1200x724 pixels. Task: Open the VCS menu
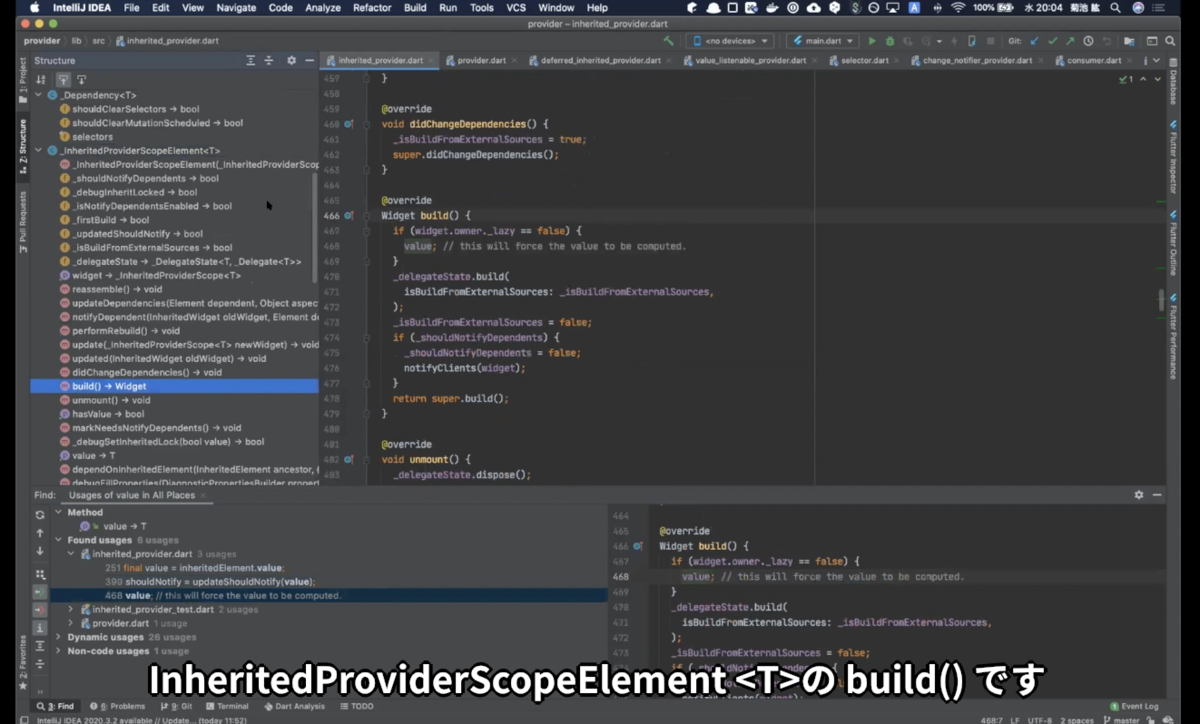point(516,7)
